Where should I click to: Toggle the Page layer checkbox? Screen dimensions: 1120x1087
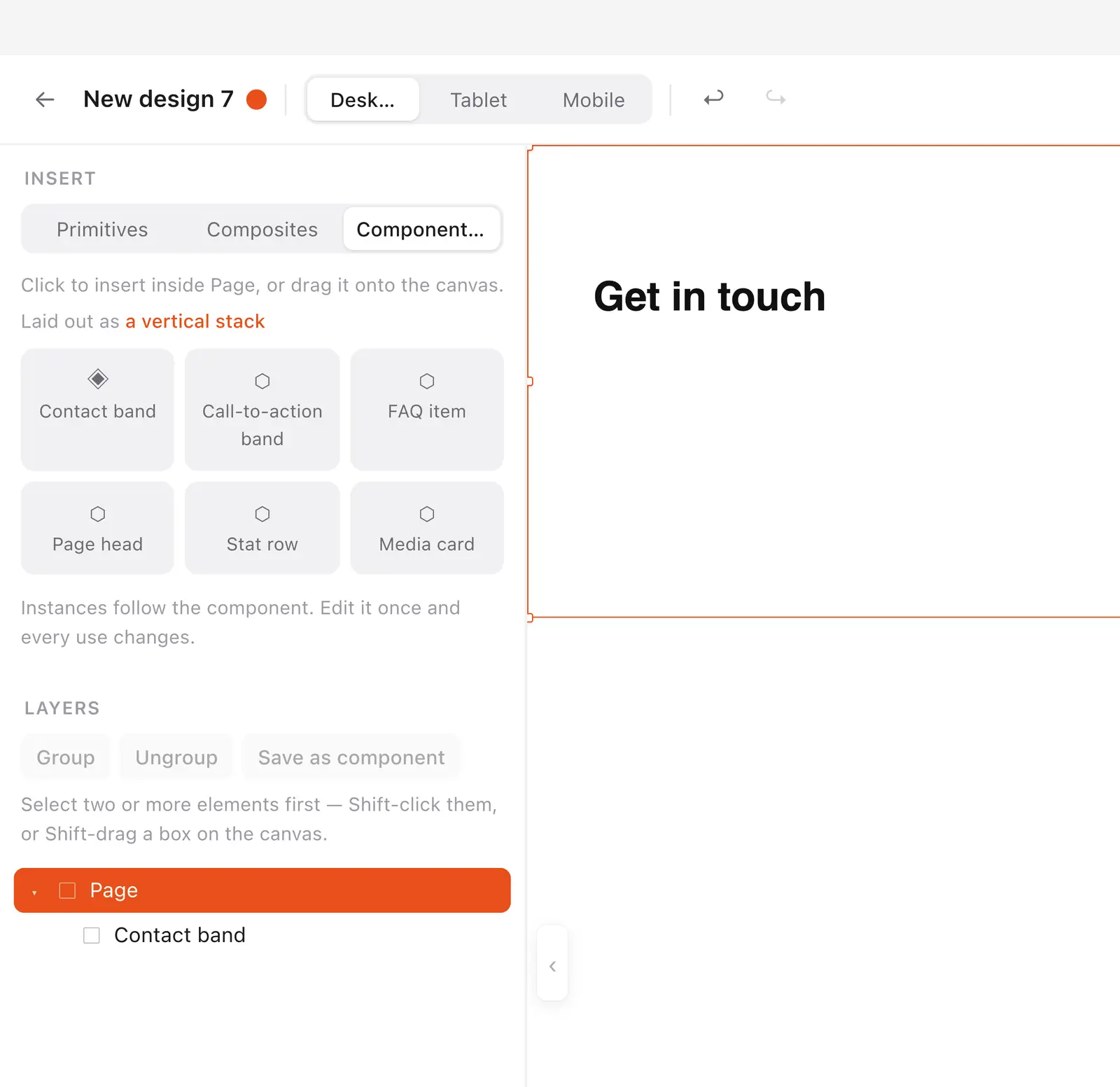(x=67, y=890)
